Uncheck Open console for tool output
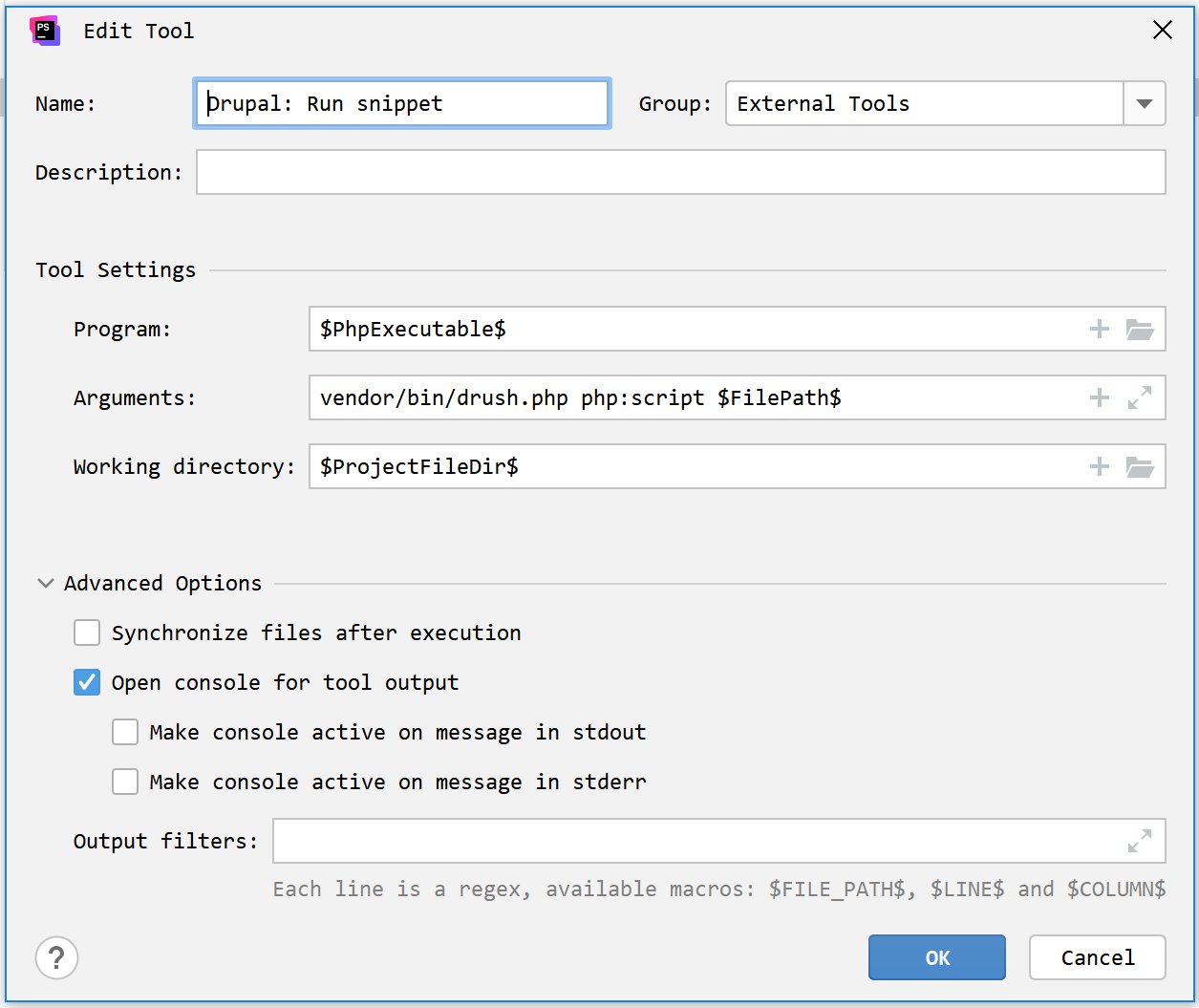1199x1008 pixels. coord(87,682)
